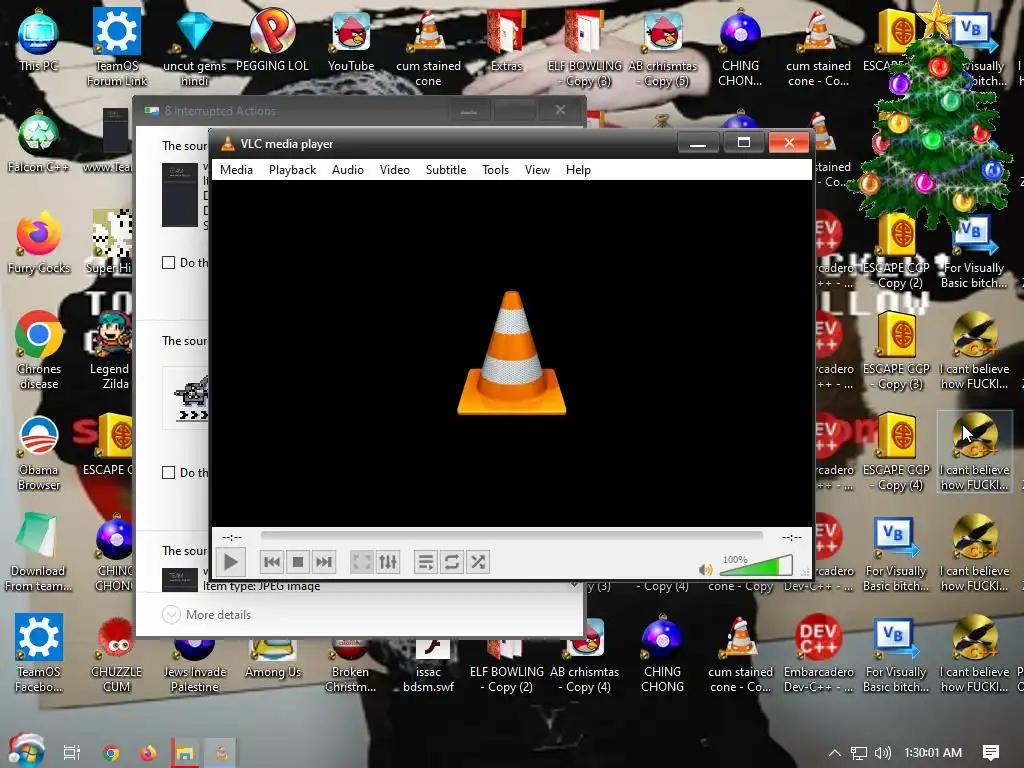Viewport: 1024px width, 768px height.
Task: Expand More details in Interrupted Actions dialog
Action: pyautogui.click(x=207, y=615)
